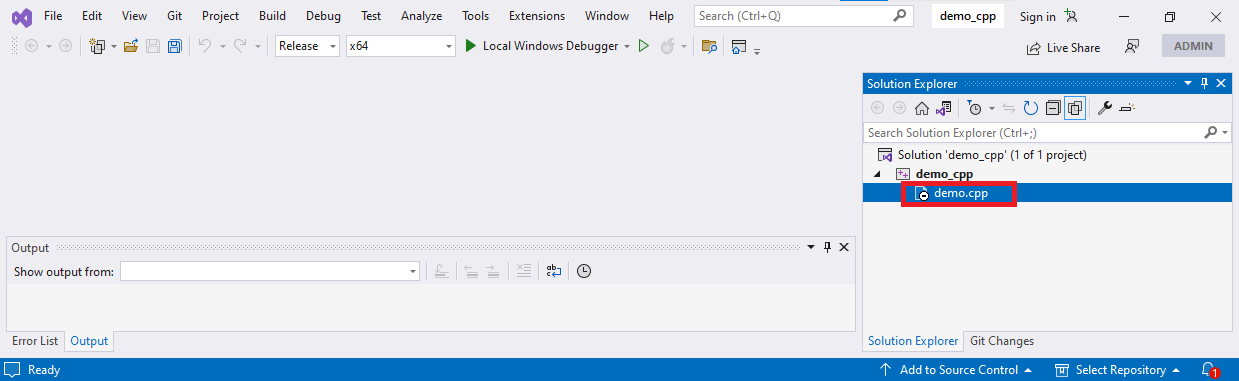Image resolution: width=1239 pixels, height=381 pixels.
Task: Click Add to Source Control in status bar
Action: pos(956,370)
